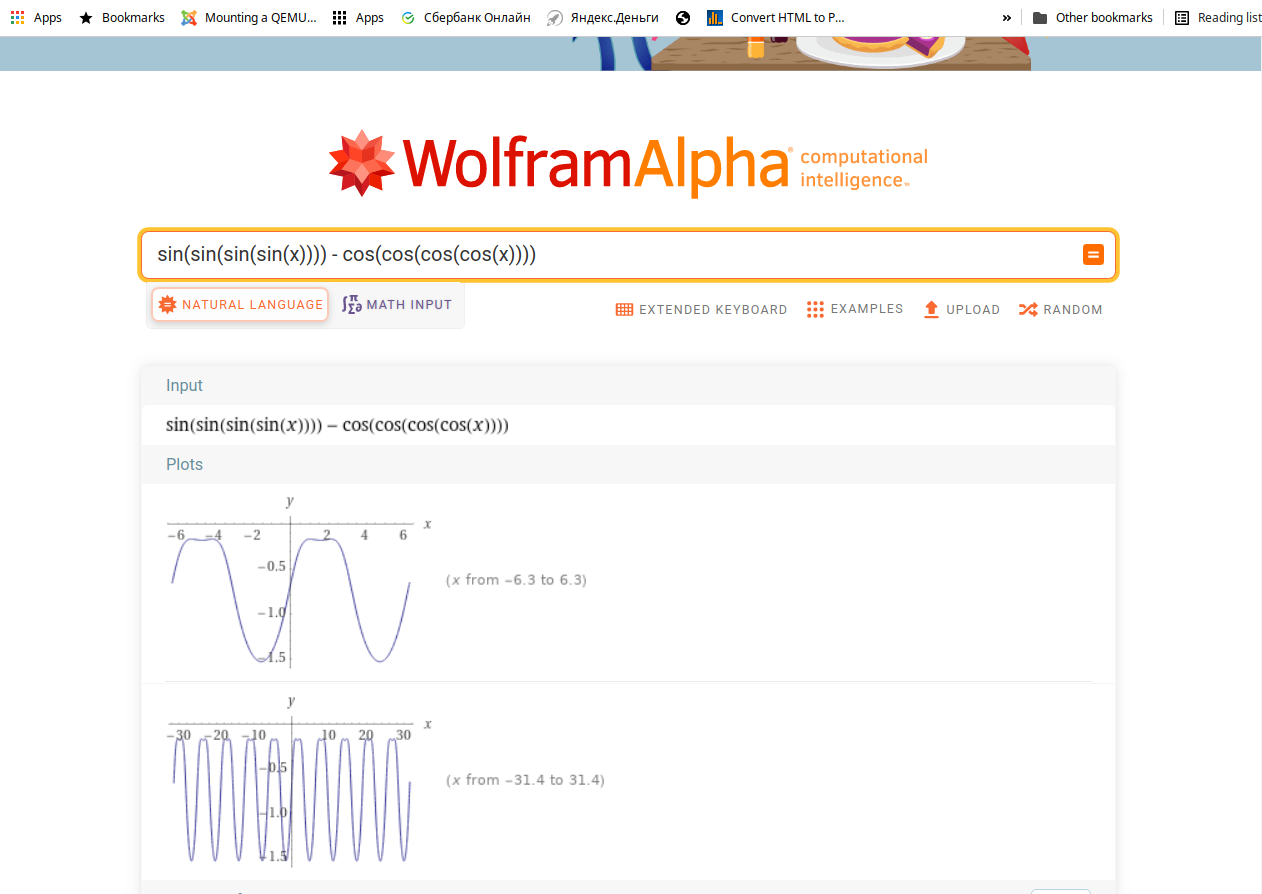Screen dimensions: 1262x894
Task: Click the Plots section header
Action: pyautogui.click(x=628, y=464)
